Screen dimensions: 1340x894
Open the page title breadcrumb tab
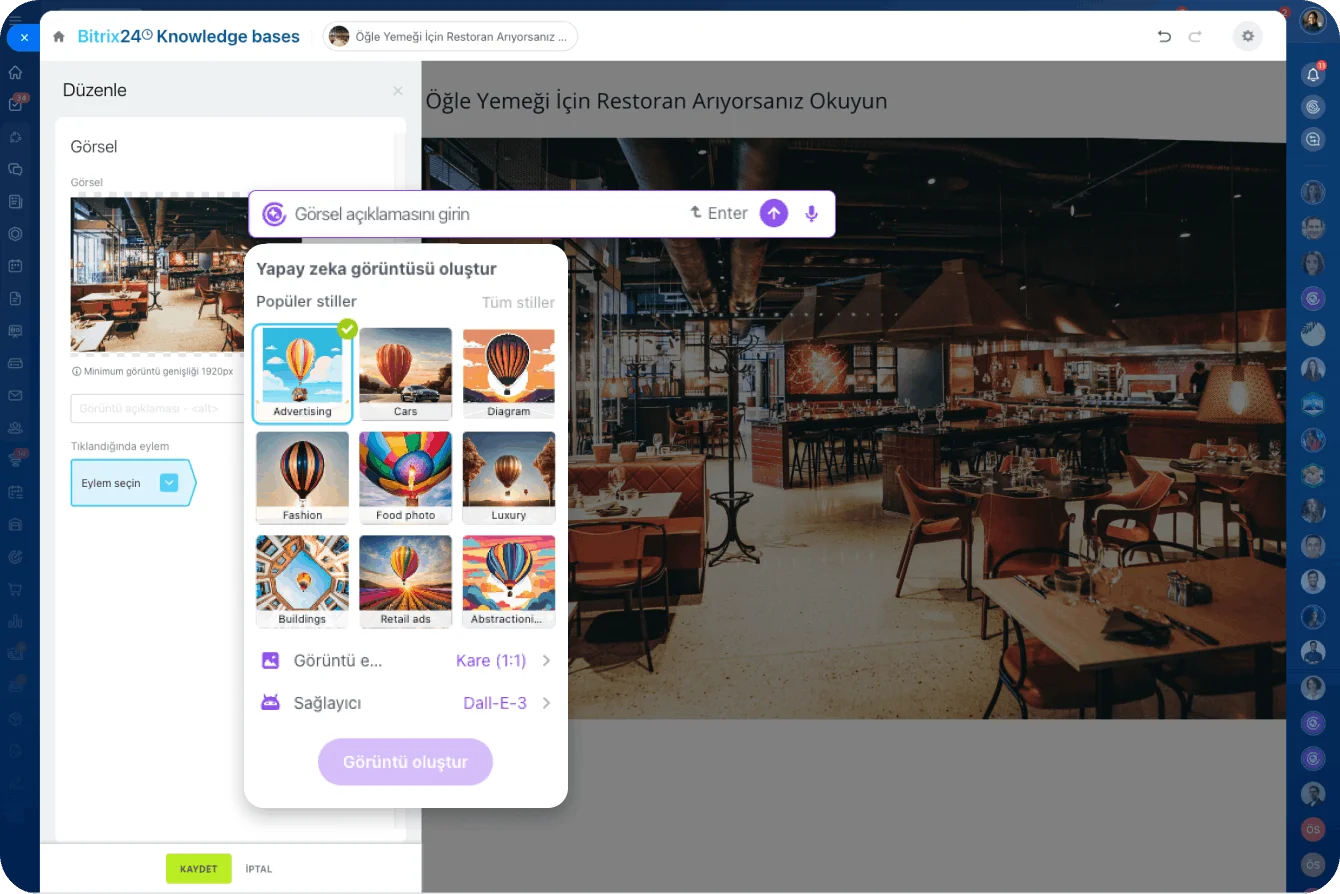[x=450, y=37]
